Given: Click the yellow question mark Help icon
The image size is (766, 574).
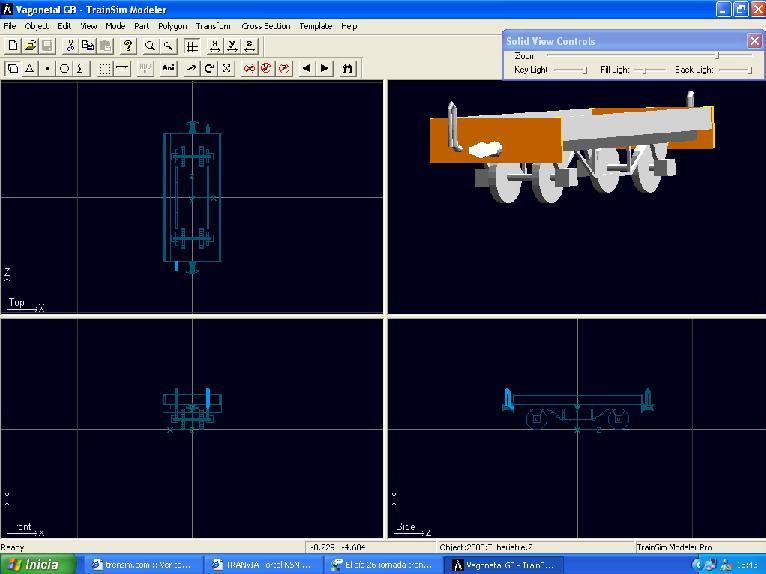Looking at the screenshot, I should click(128, 46).
